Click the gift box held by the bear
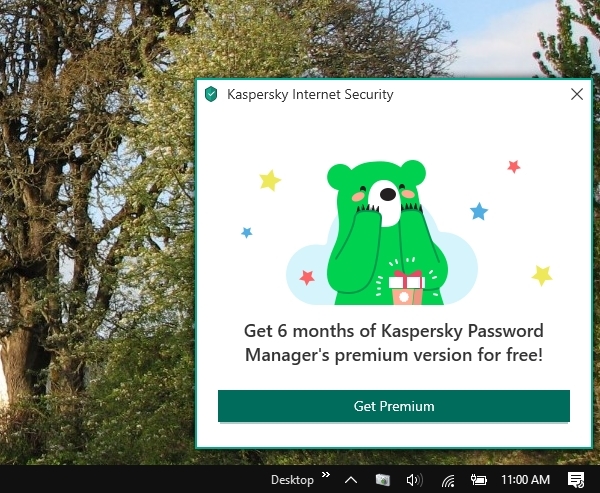 (x=407, y=287)
